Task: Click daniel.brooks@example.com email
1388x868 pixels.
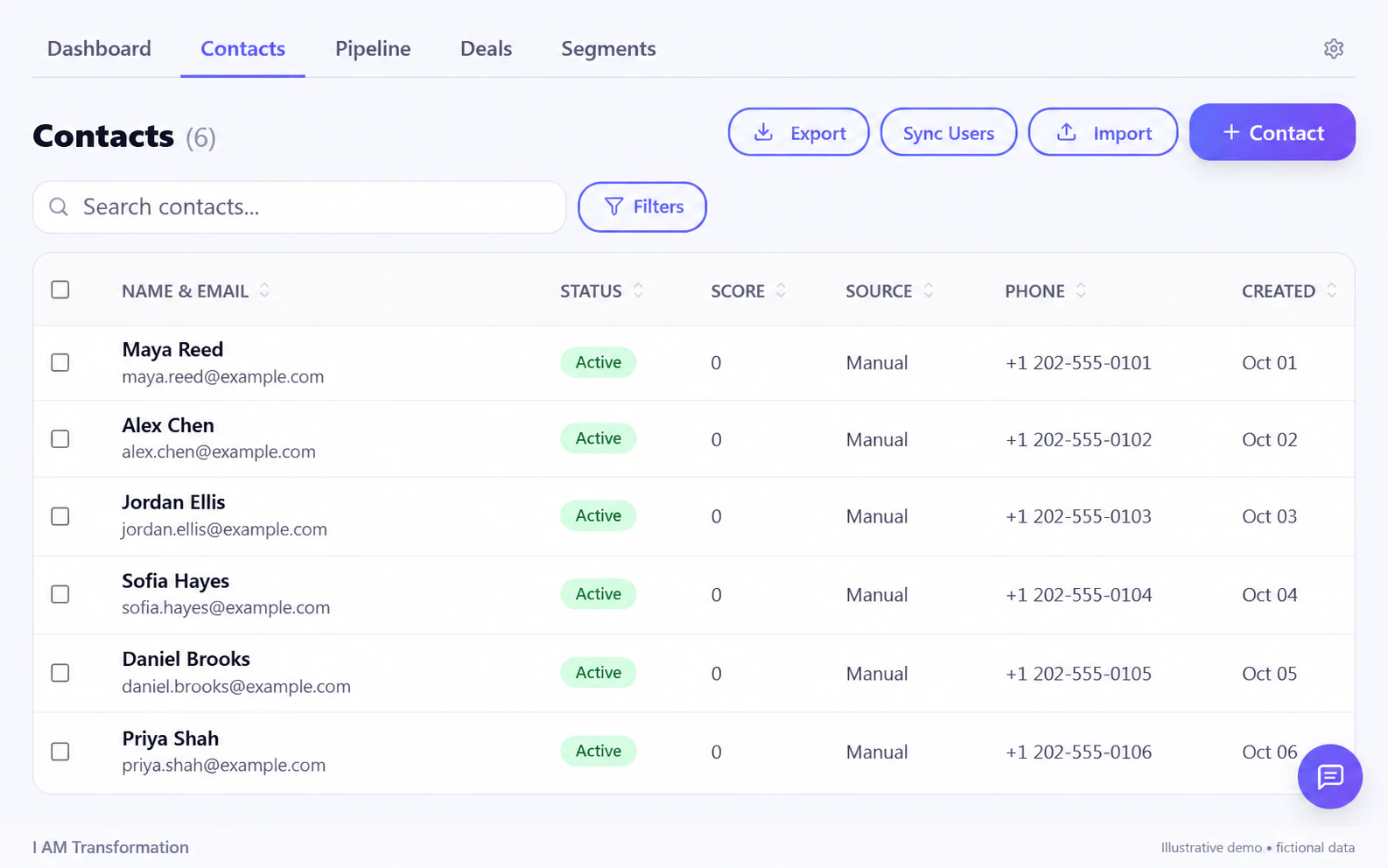Action: (236, 687)
